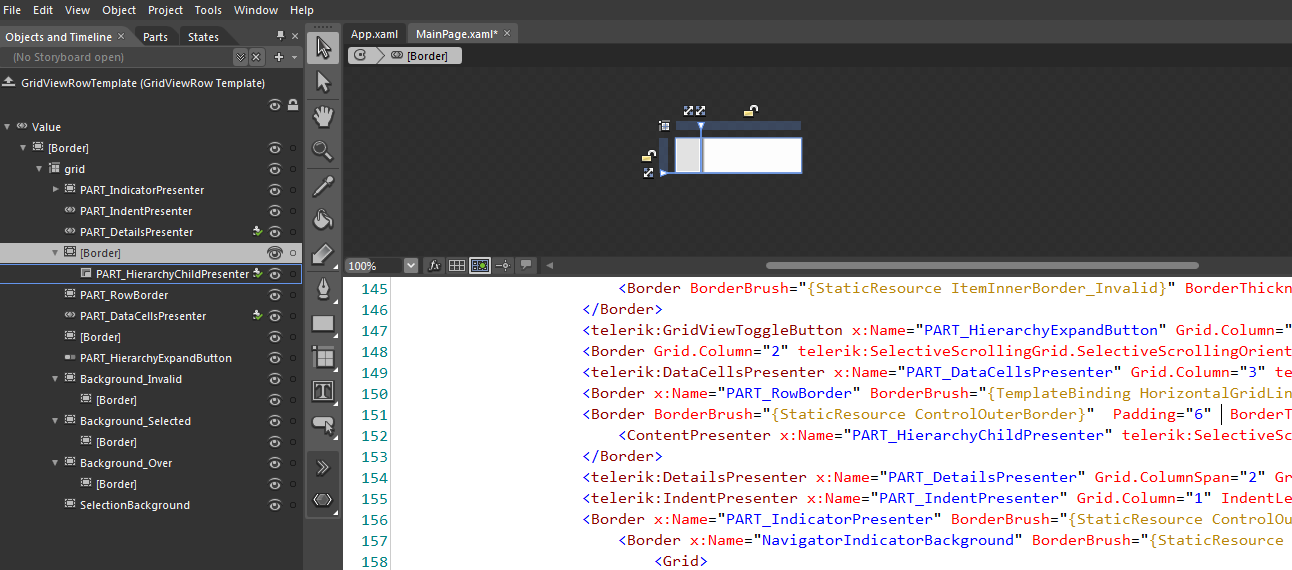Screen dimensions: 1292x570
Task: Close the open storyboard X button
Action: coord(256,57)
